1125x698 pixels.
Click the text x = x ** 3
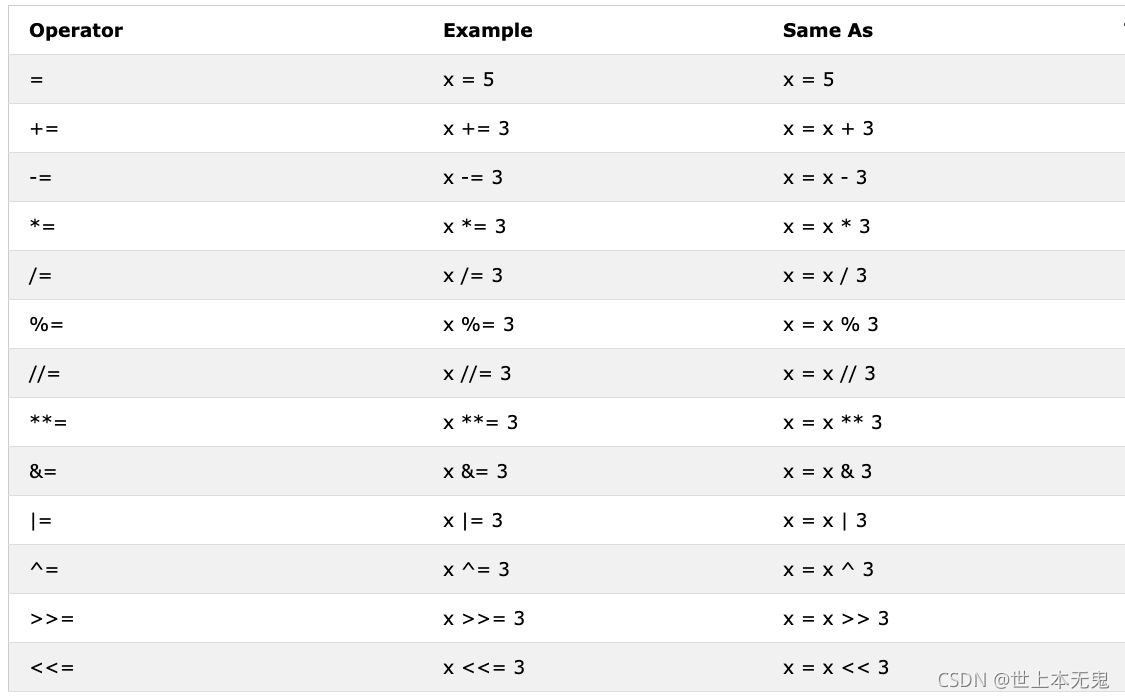[832, 423]
